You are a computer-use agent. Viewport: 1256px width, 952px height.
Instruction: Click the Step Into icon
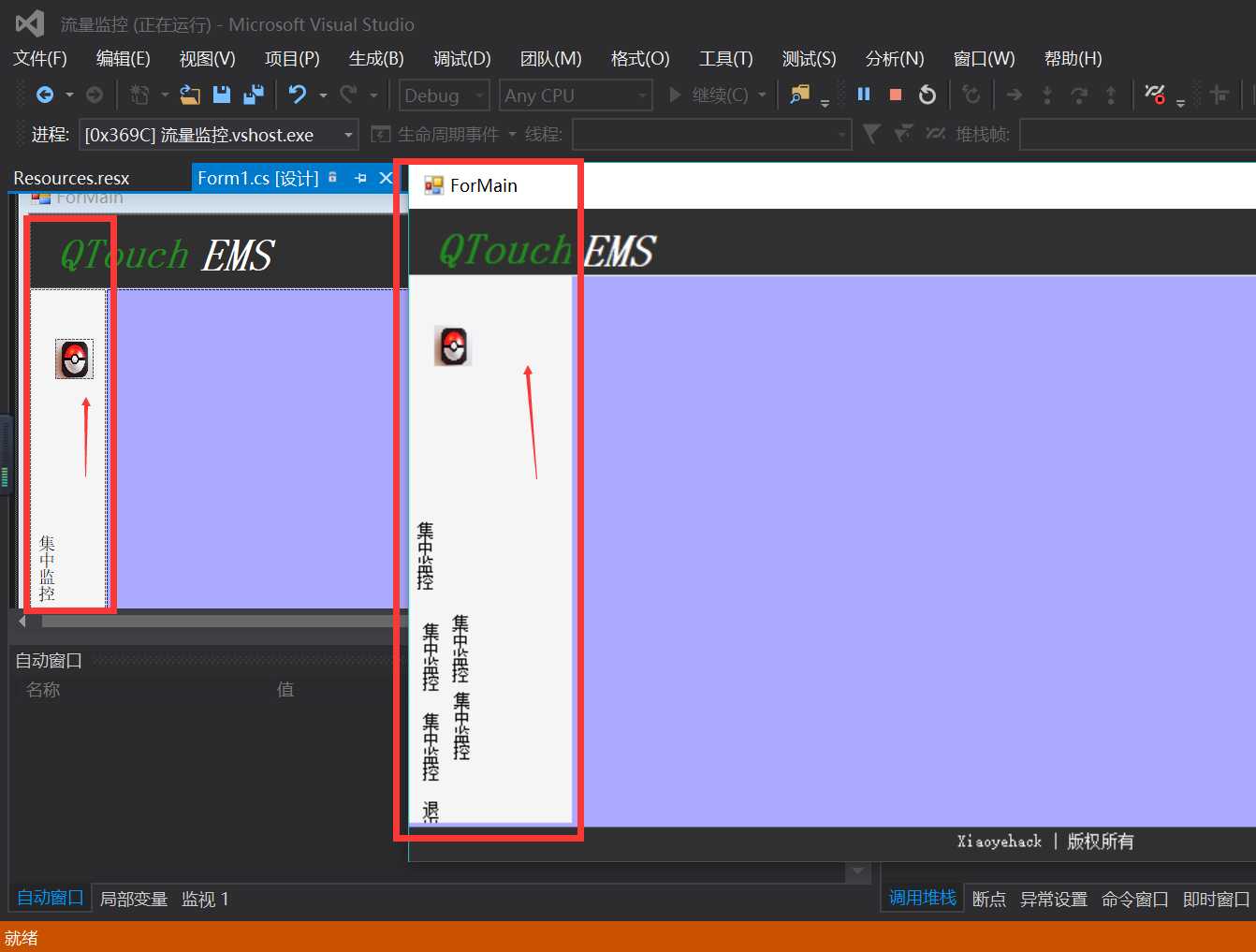(x=1047, y=95)
